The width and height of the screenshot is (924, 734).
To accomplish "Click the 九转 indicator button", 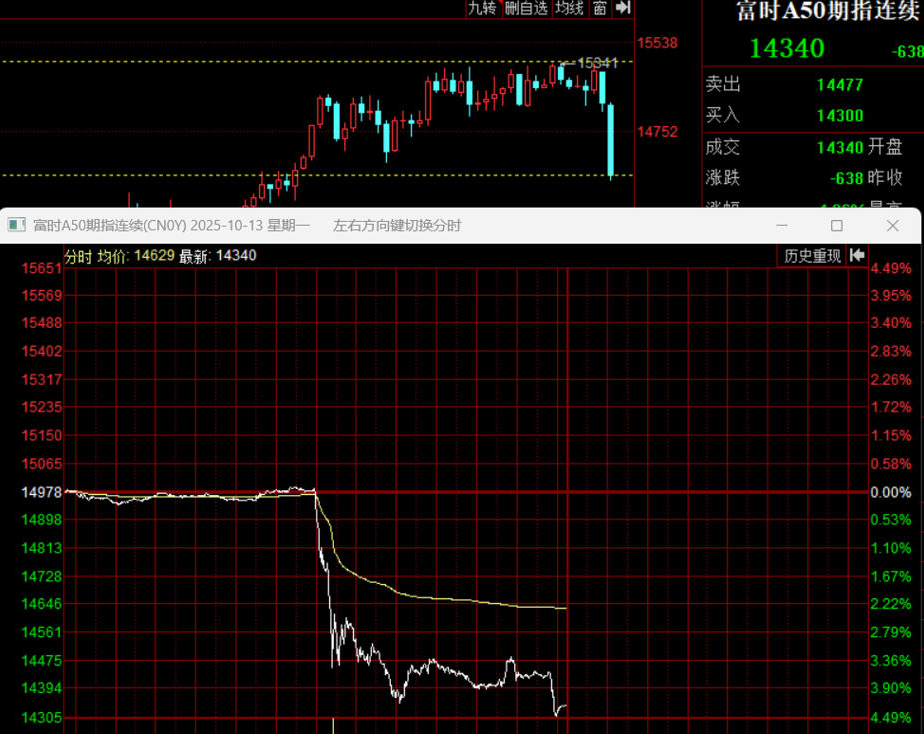I will click(482, 9).
